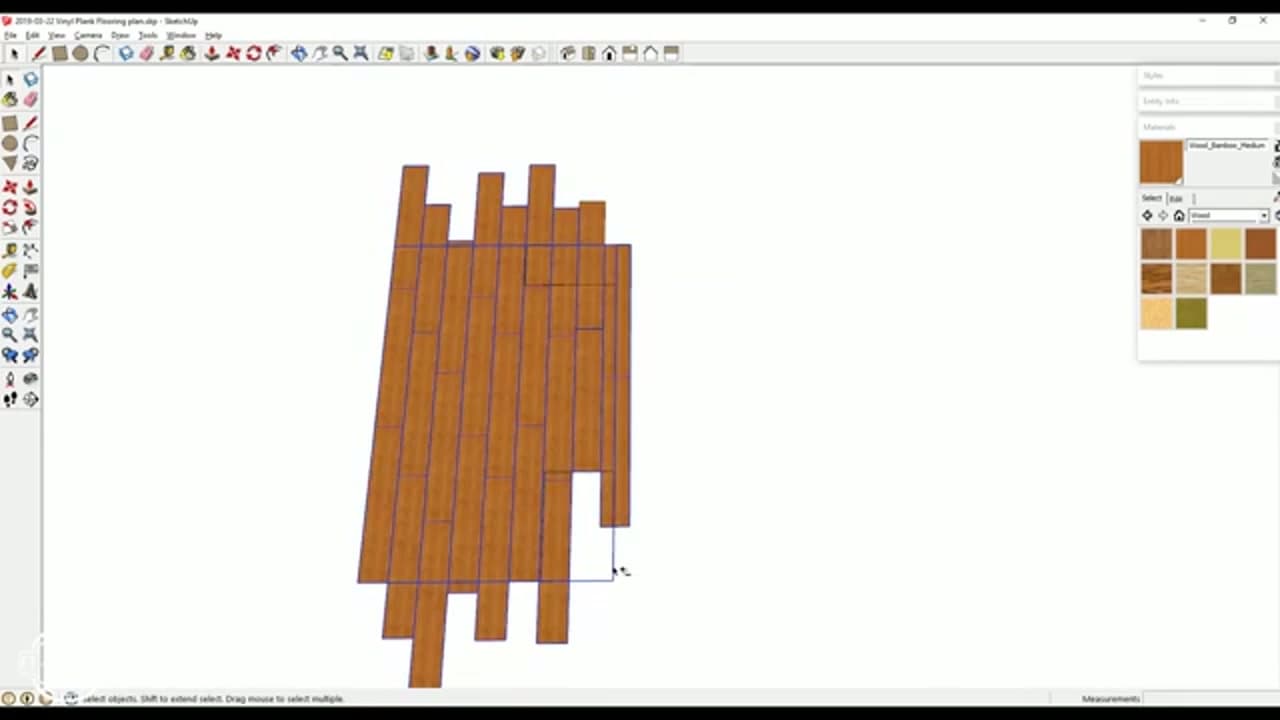This screenshot has width=1280, height=720.
Task: Click the Instructor help icon in the status bar
Action: (71, 699)
